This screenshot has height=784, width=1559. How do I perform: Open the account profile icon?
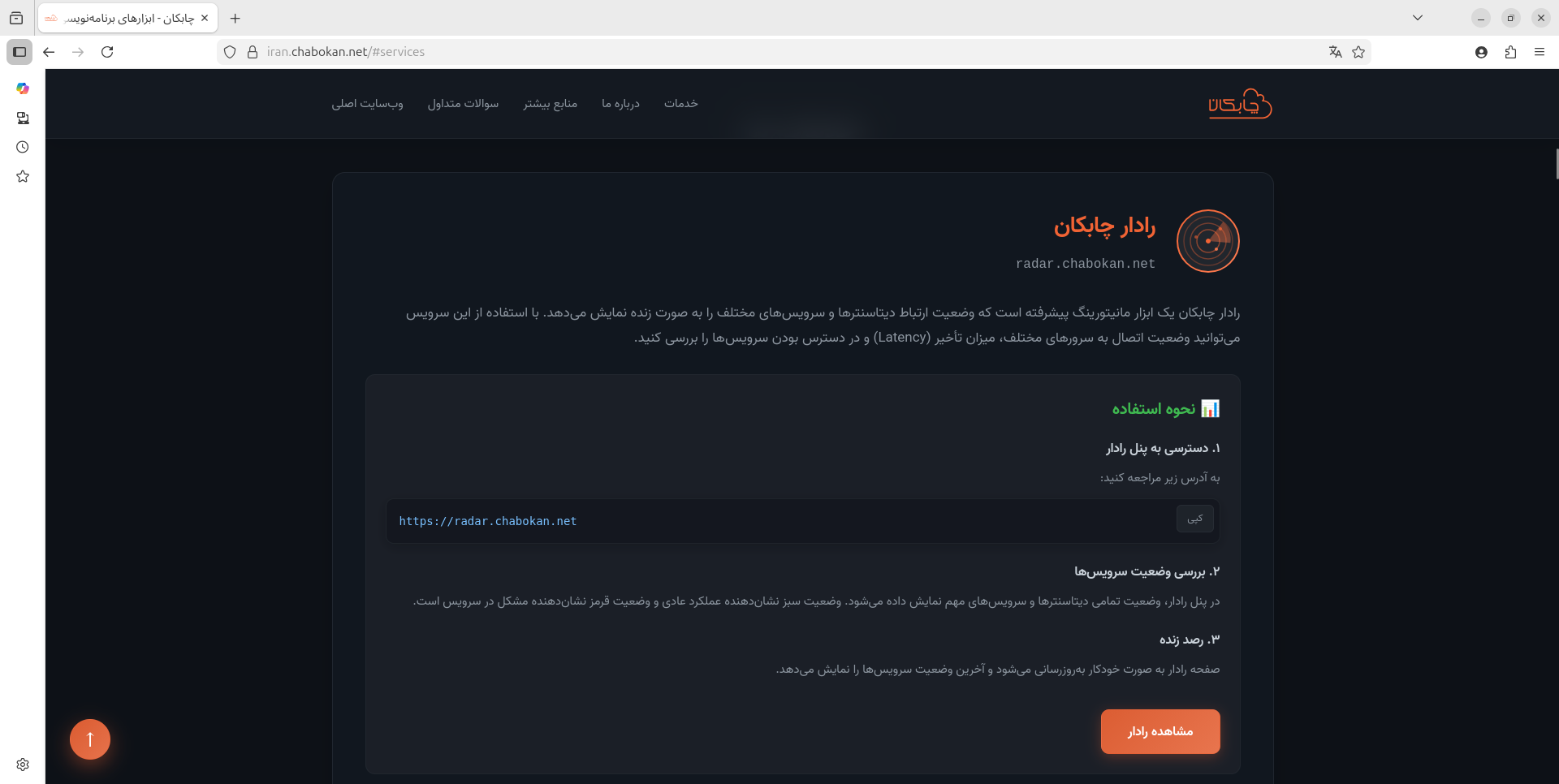tap(1481, 52)
